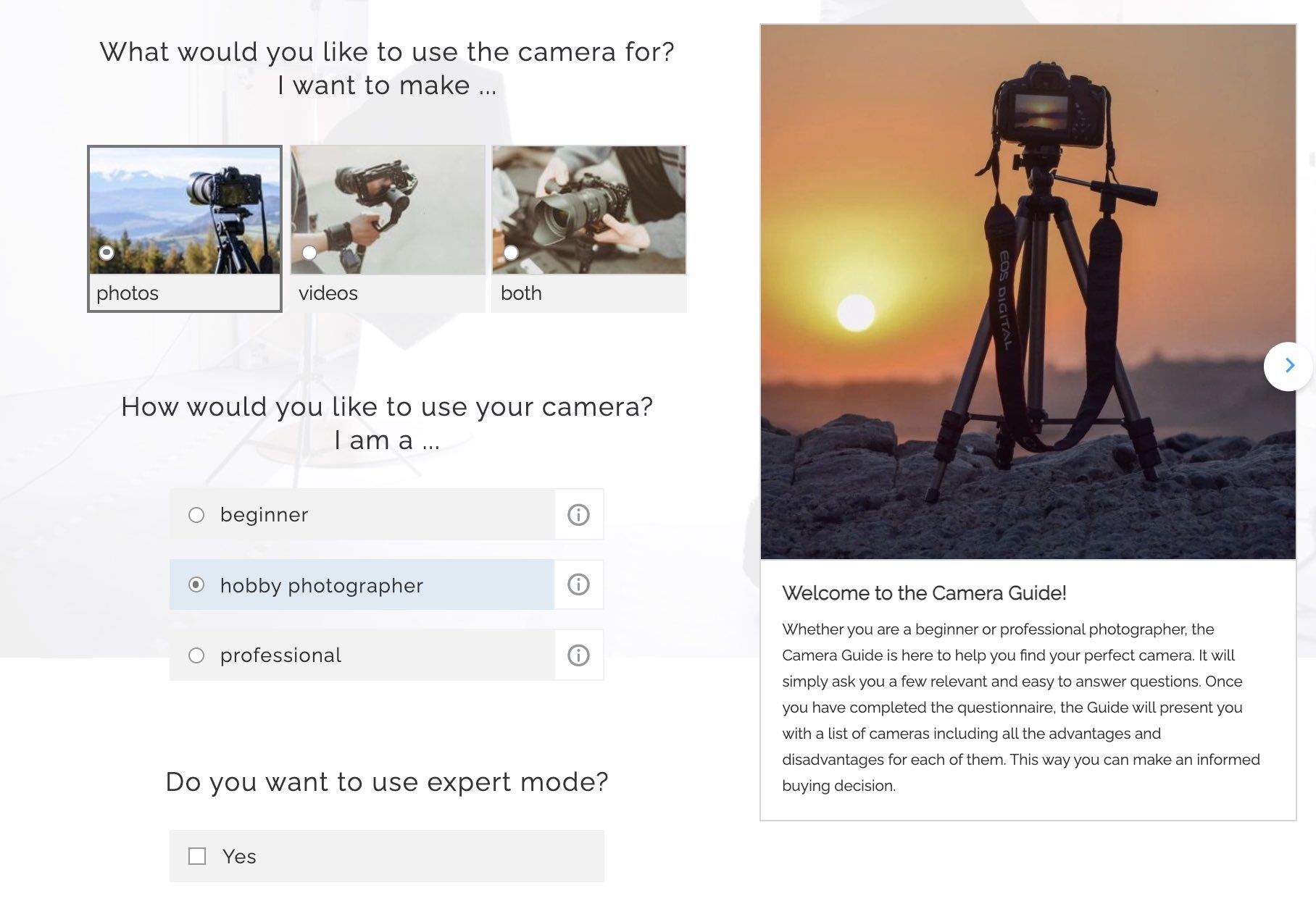
Task: Choose the professional radio button
Action: point(196,655)
